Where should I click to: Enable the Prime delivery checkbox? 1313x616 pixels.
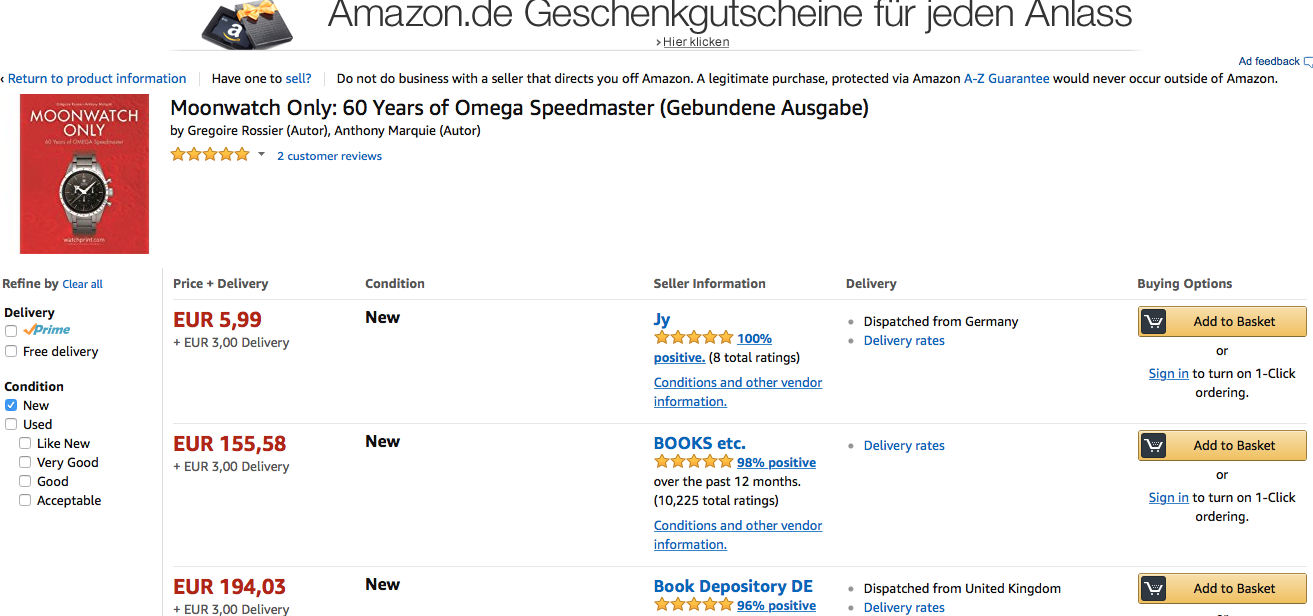point(11,331)
